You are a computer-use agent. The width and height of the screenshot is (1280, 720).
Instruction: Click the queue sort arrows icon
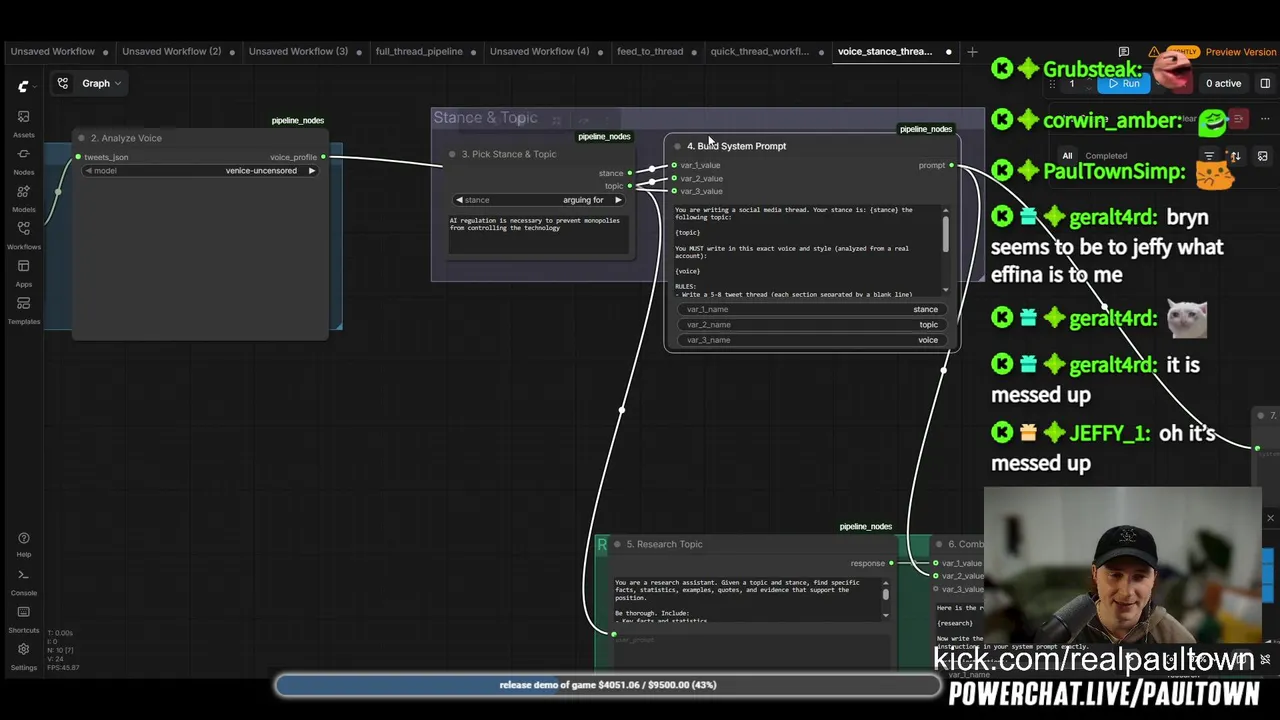pos(1235,156)
